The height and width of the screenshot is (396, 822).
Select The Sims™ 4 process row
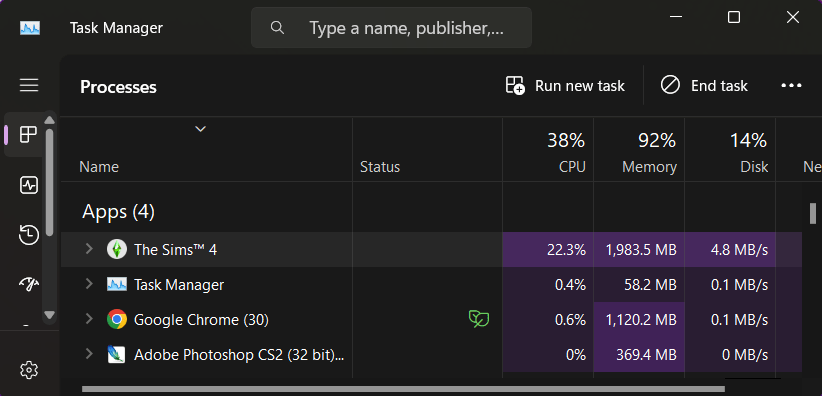tap(431, 250)
